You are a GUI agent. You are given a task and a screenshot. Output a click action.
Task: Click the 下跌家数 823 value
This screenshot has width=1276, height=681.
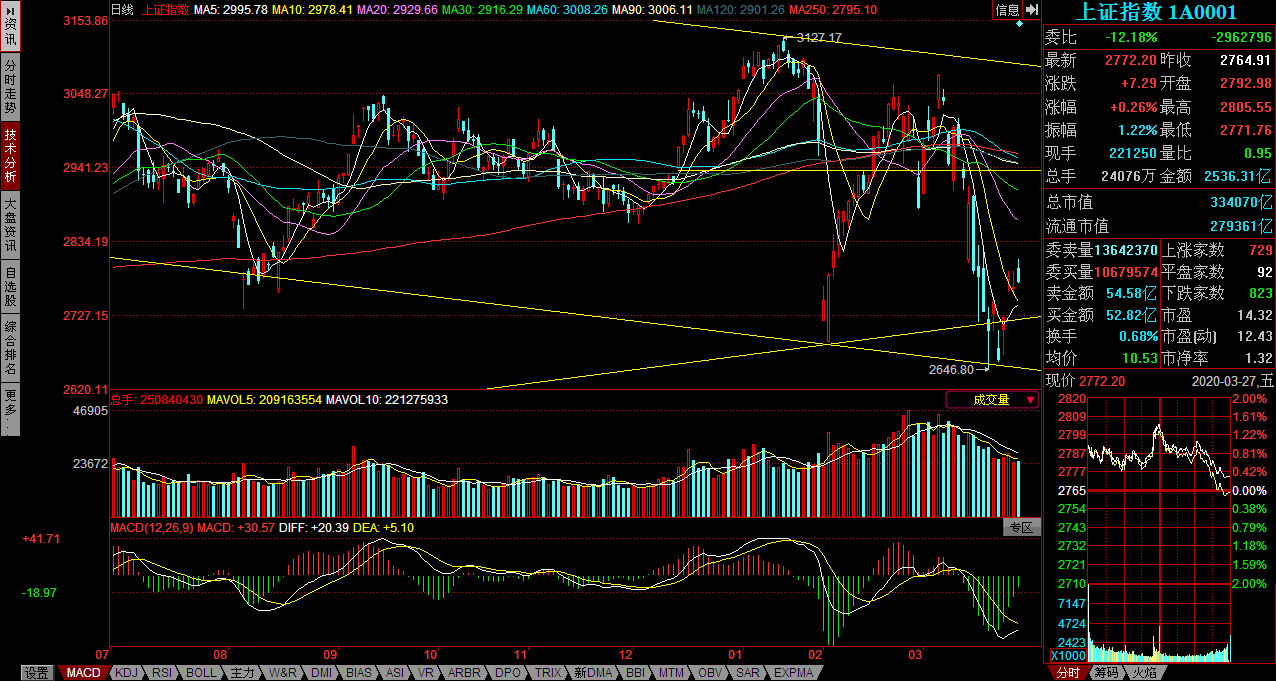[x=1260, y=293]
